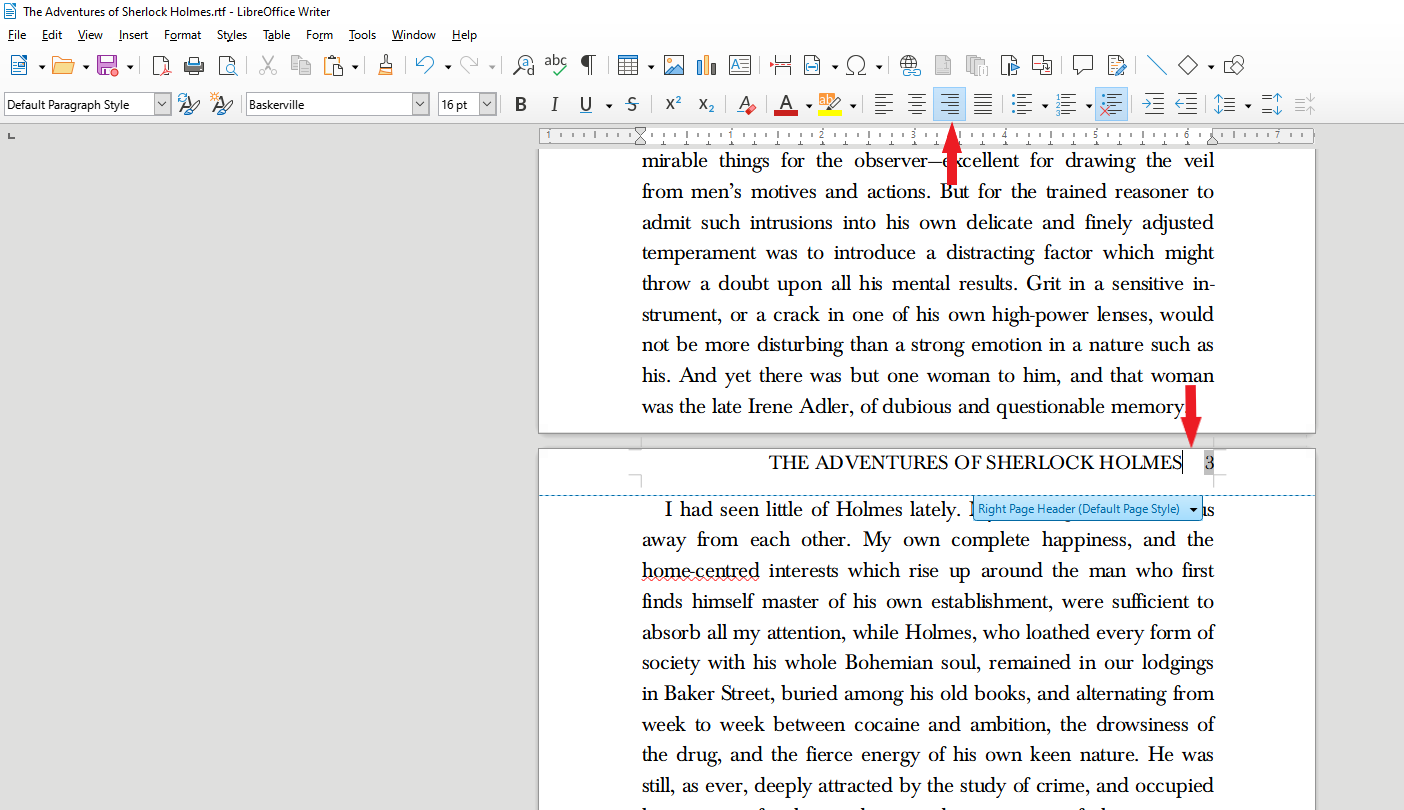
Task: Toggle Underline formatting
Action: point(586,104)
